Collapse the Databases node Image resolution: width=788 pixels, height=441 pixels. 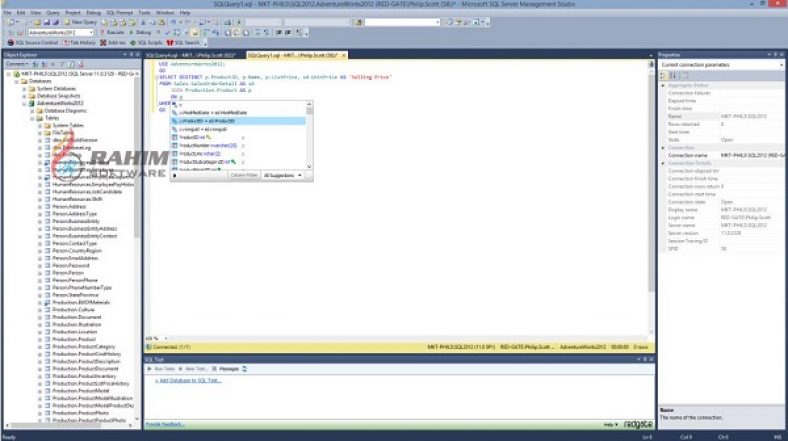coord(17,81)
